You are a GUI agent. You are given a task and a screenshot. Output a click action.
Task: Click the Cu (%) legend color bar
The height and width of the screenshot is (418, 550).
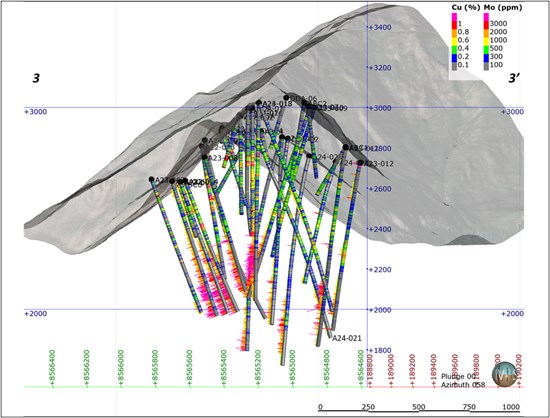454,42
